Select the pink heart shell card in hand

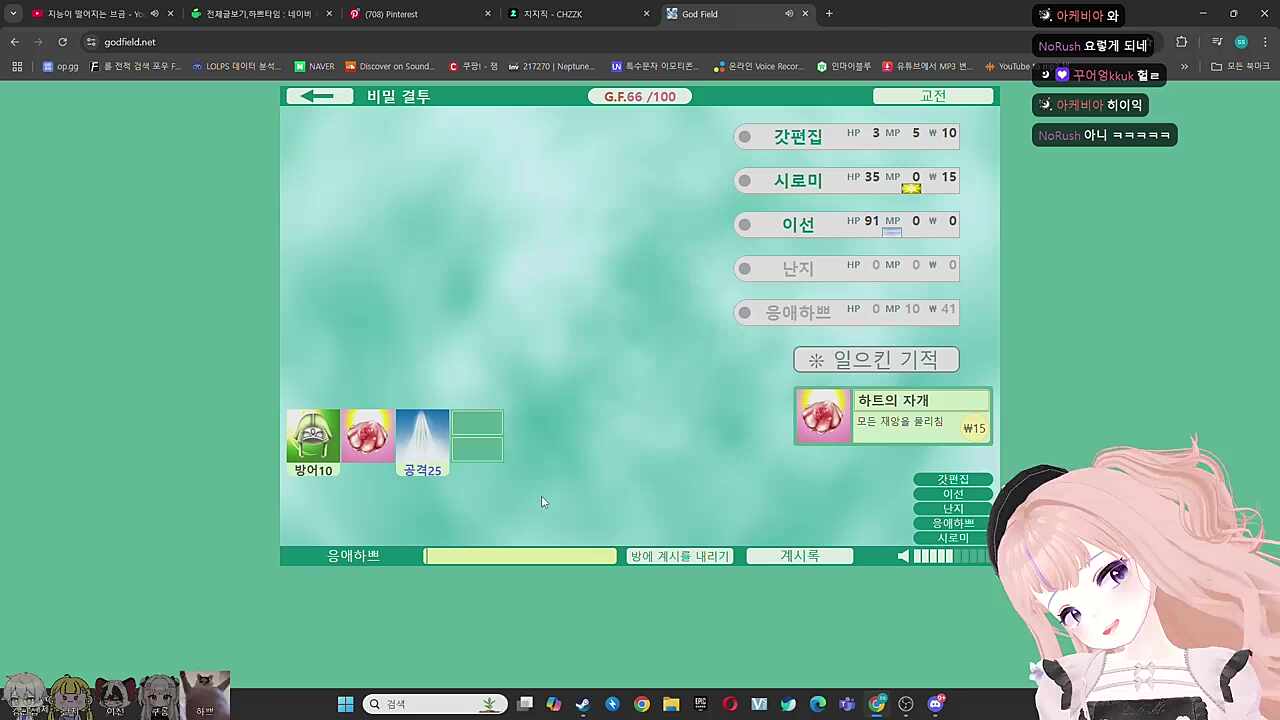point(368,436)
